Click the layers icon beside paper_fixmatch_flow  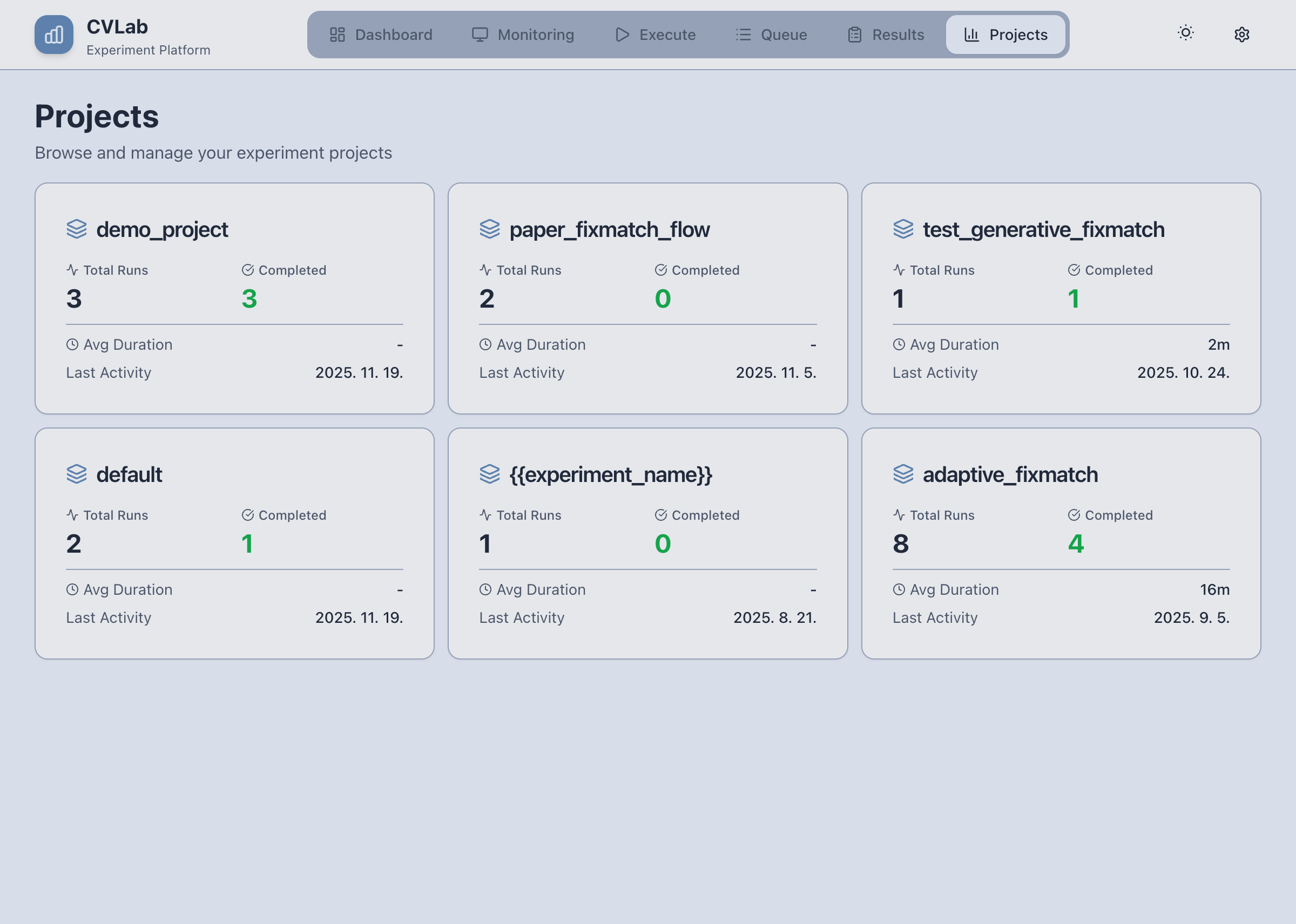pos(489,229)
